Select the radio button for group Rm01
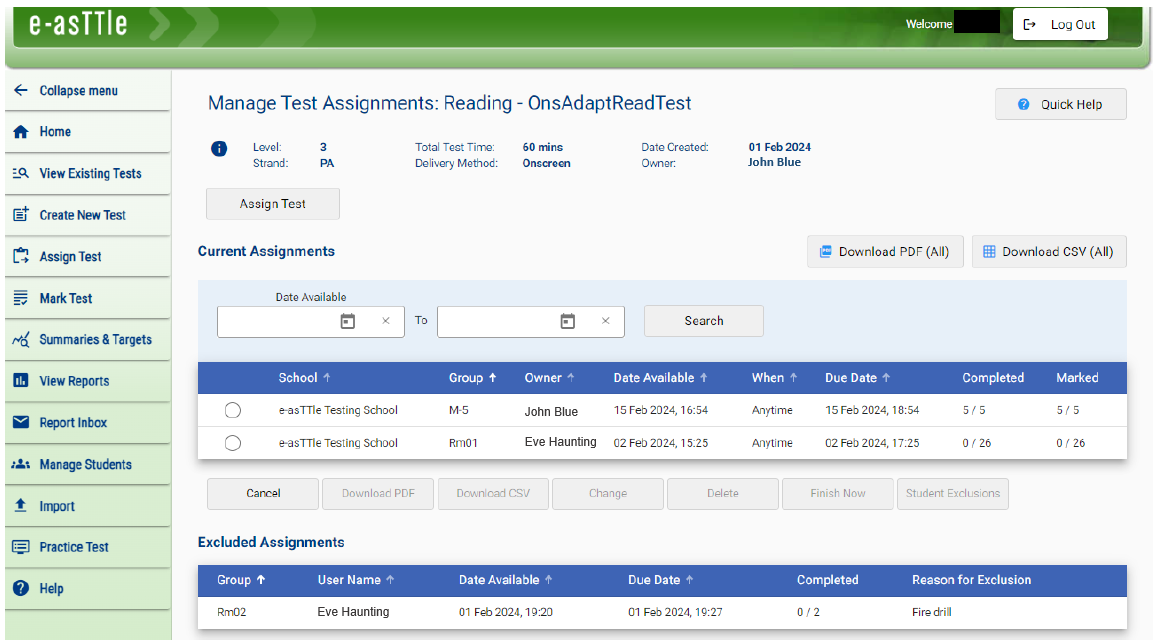 233,442
